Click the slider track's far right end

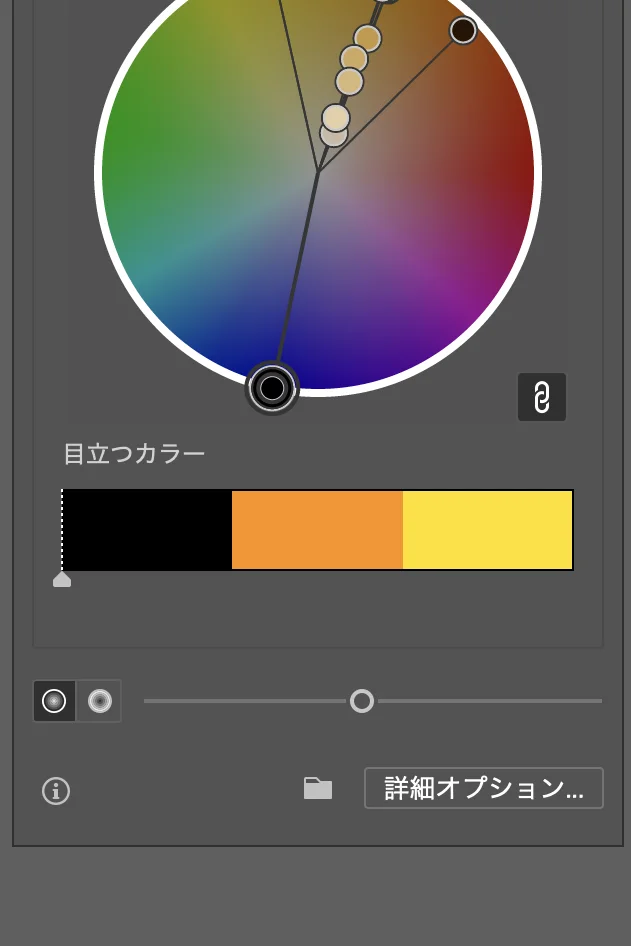coord(598,701)
